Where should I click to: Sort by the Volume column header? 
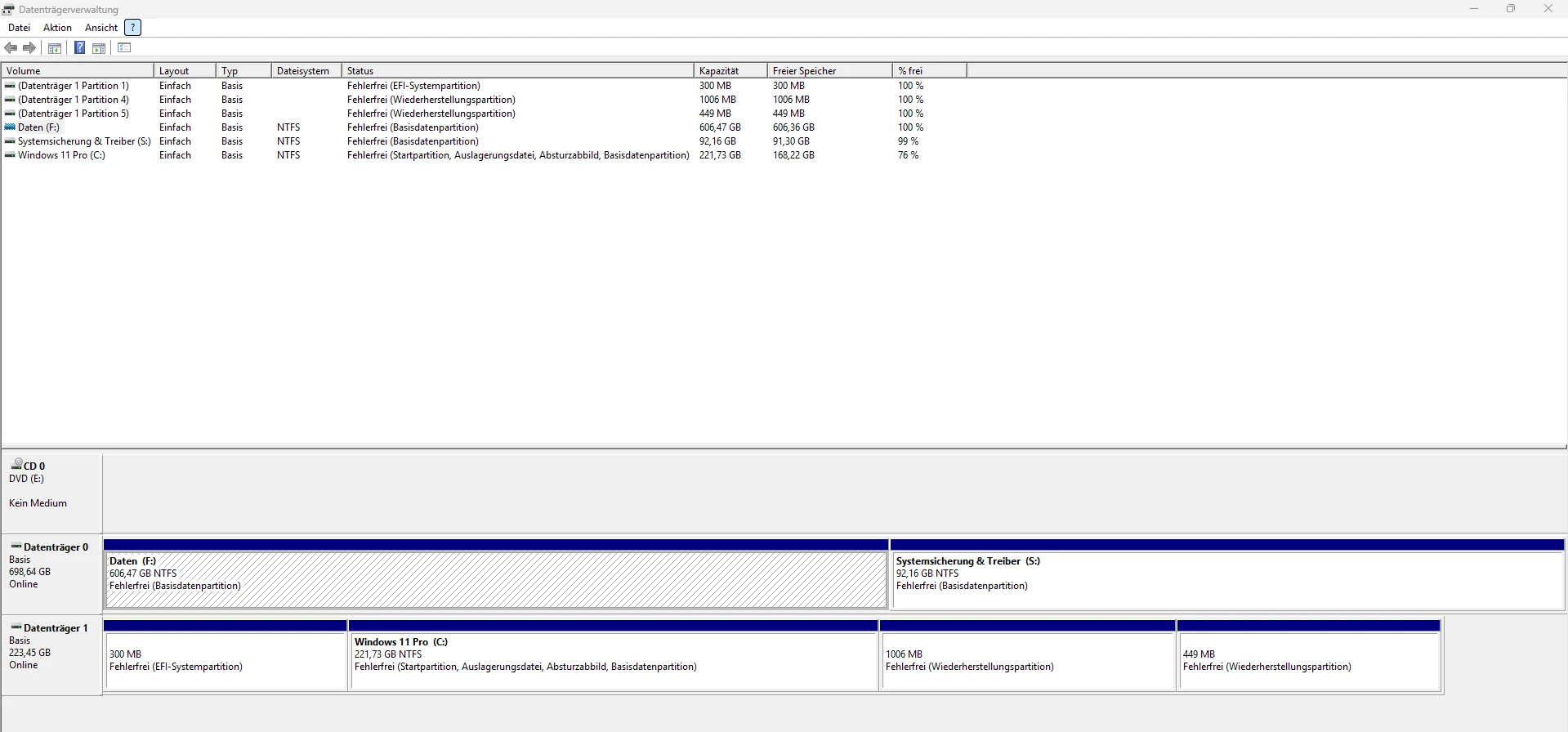pos(78,70)
